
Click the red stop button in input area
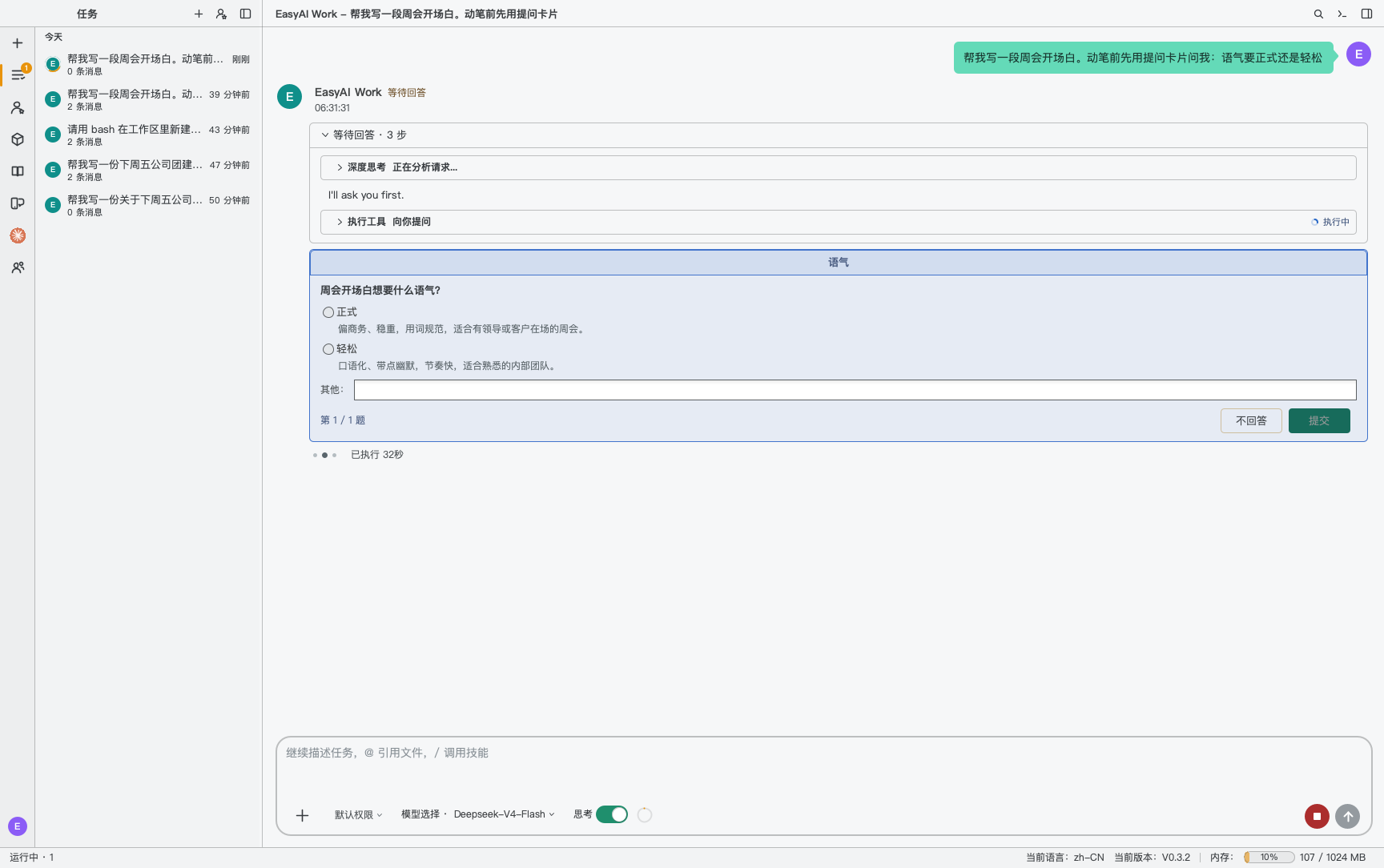(1317, 816)
